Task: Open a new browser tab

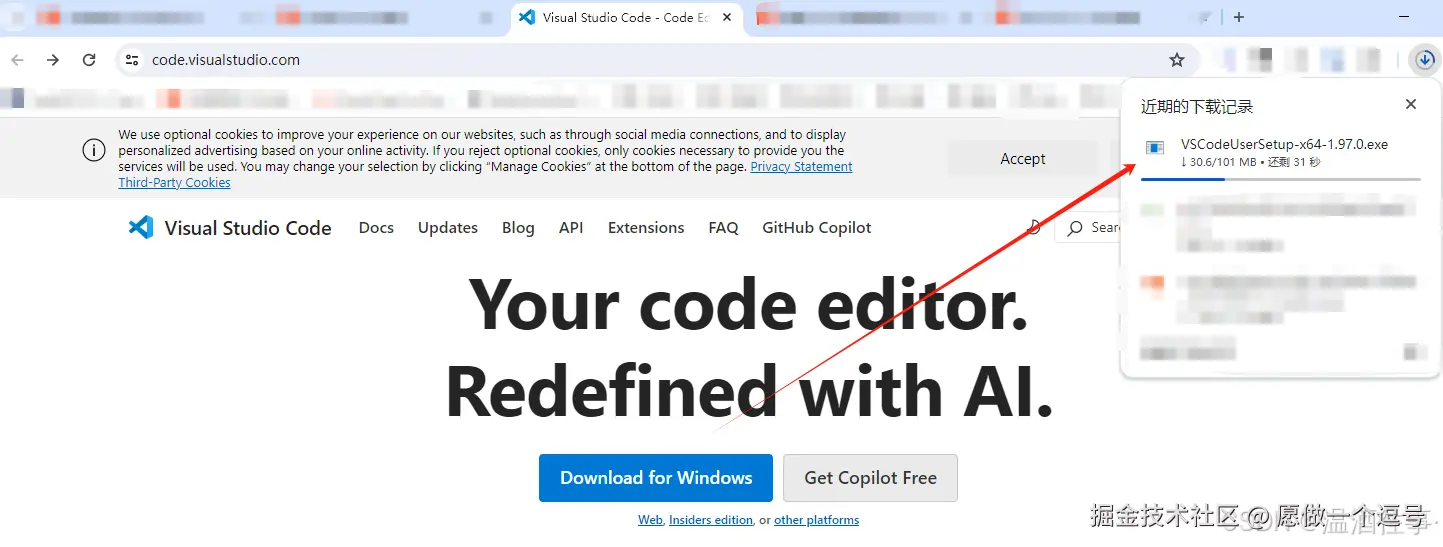Action: coord(1239,17)
